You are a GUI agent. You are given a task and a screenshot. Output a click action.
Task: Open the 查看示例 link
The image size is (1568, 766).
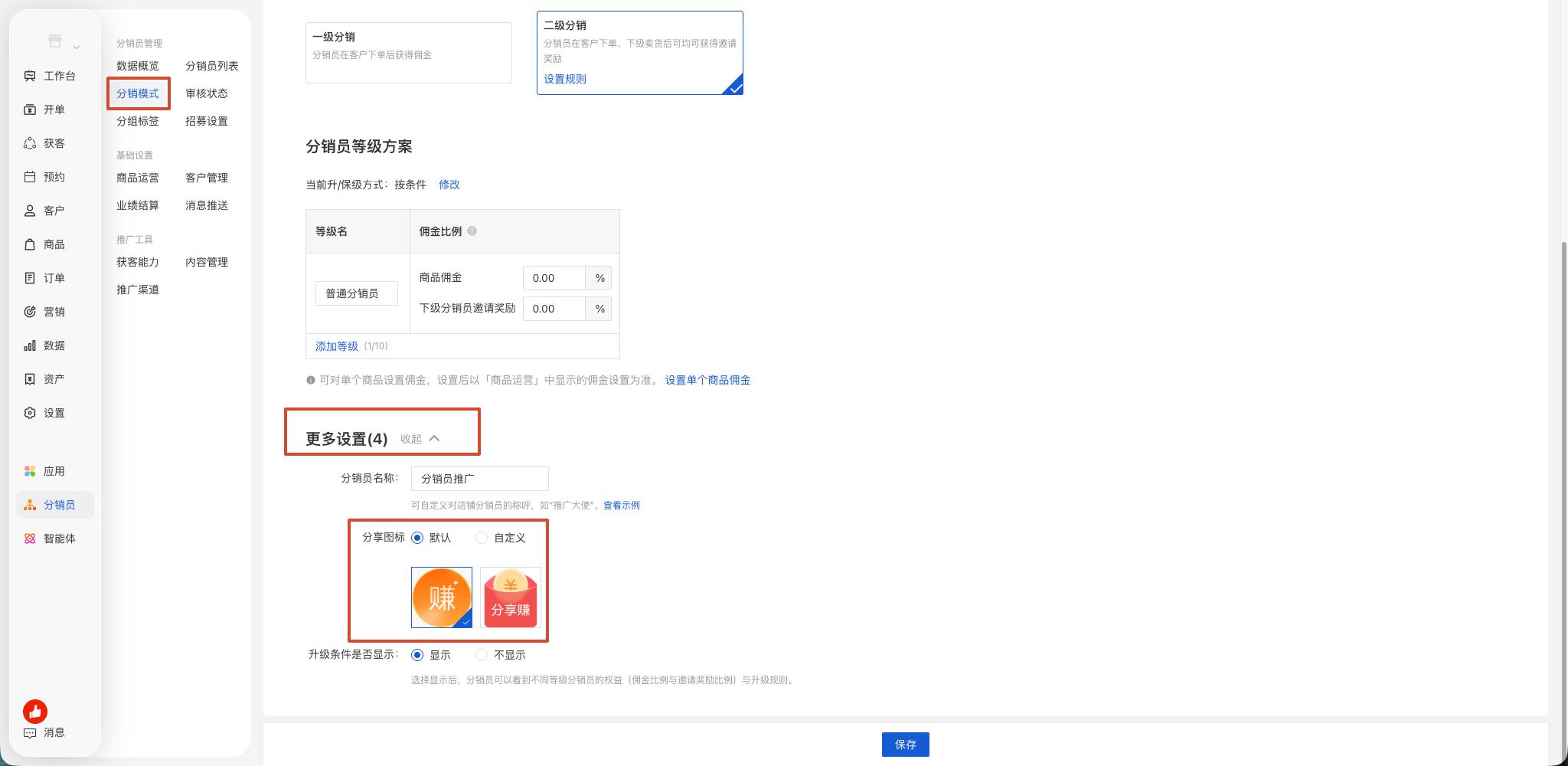622,506
